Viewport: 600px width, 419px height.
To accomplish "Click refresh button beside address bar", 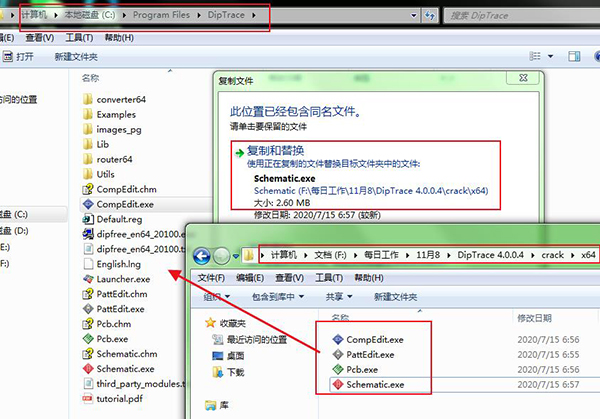I will click(x=430, y=15).
